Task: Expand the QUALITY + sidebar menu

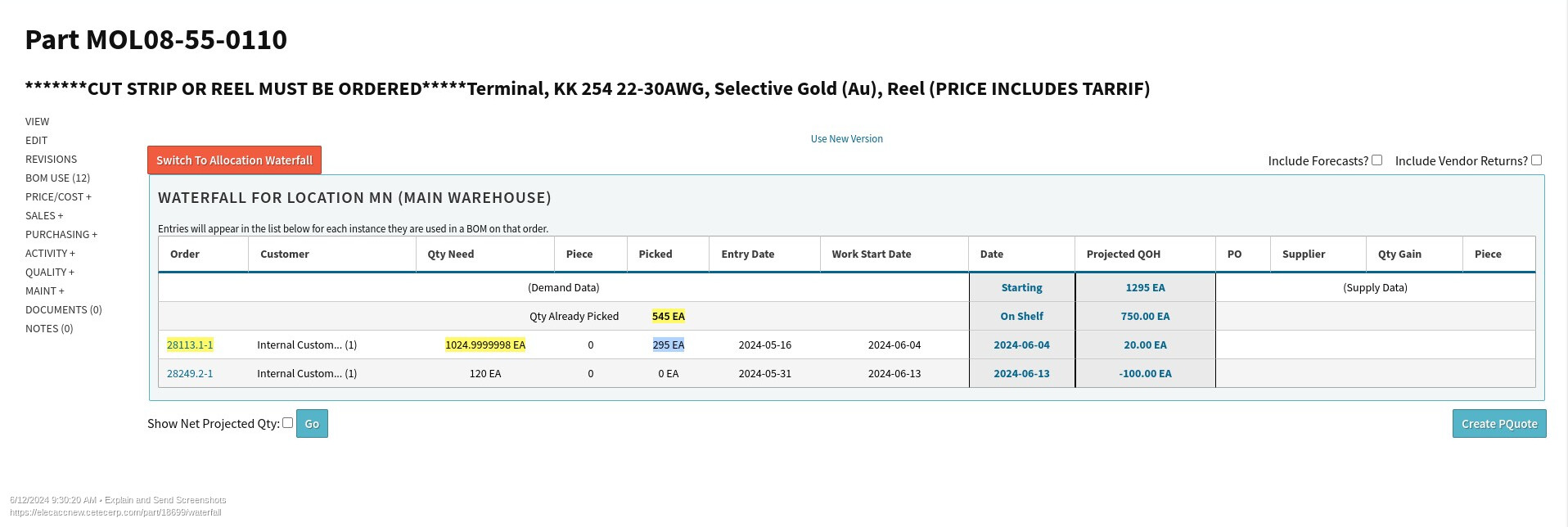Action: 50,272
